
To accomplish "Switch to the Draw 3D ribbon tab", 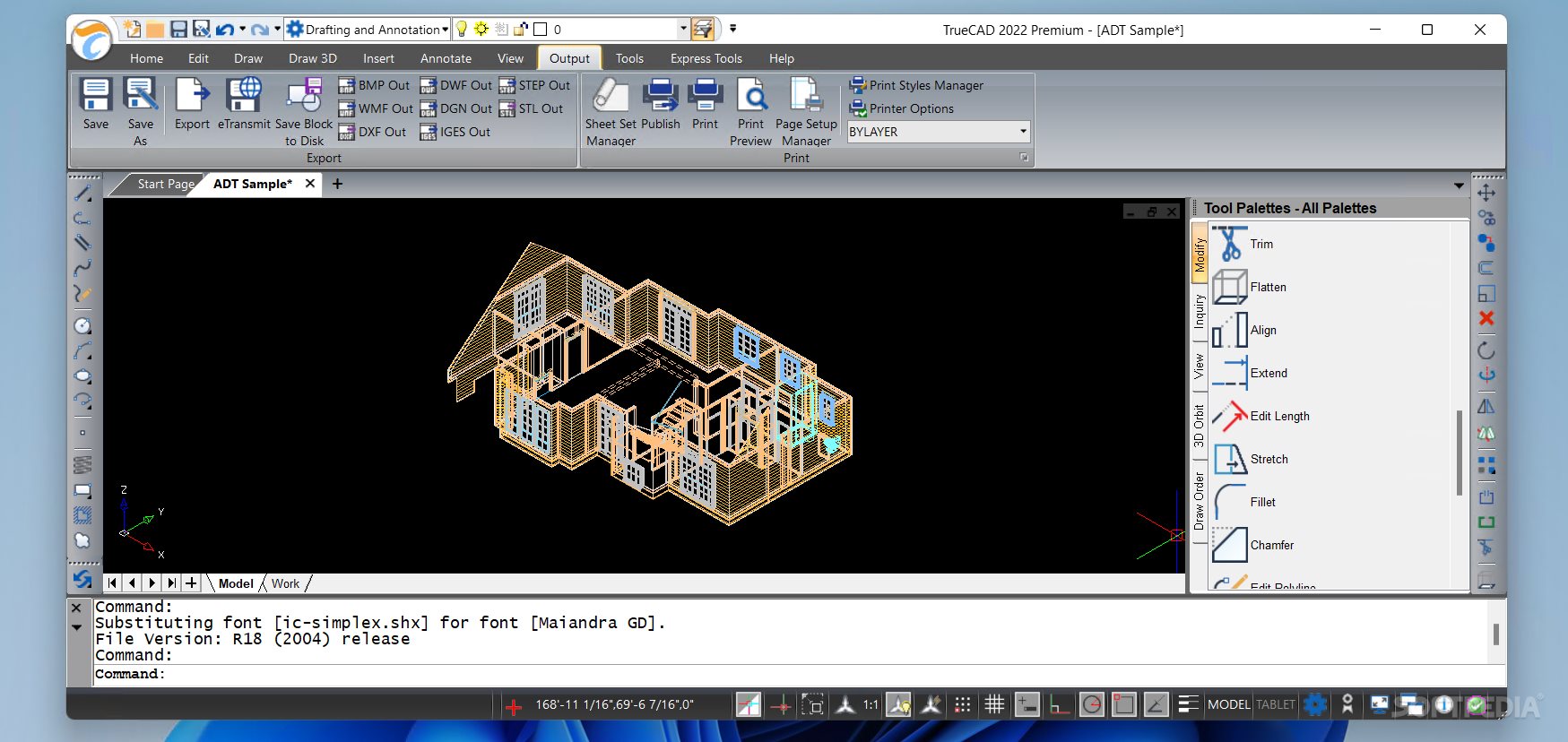I will point(313,58).
